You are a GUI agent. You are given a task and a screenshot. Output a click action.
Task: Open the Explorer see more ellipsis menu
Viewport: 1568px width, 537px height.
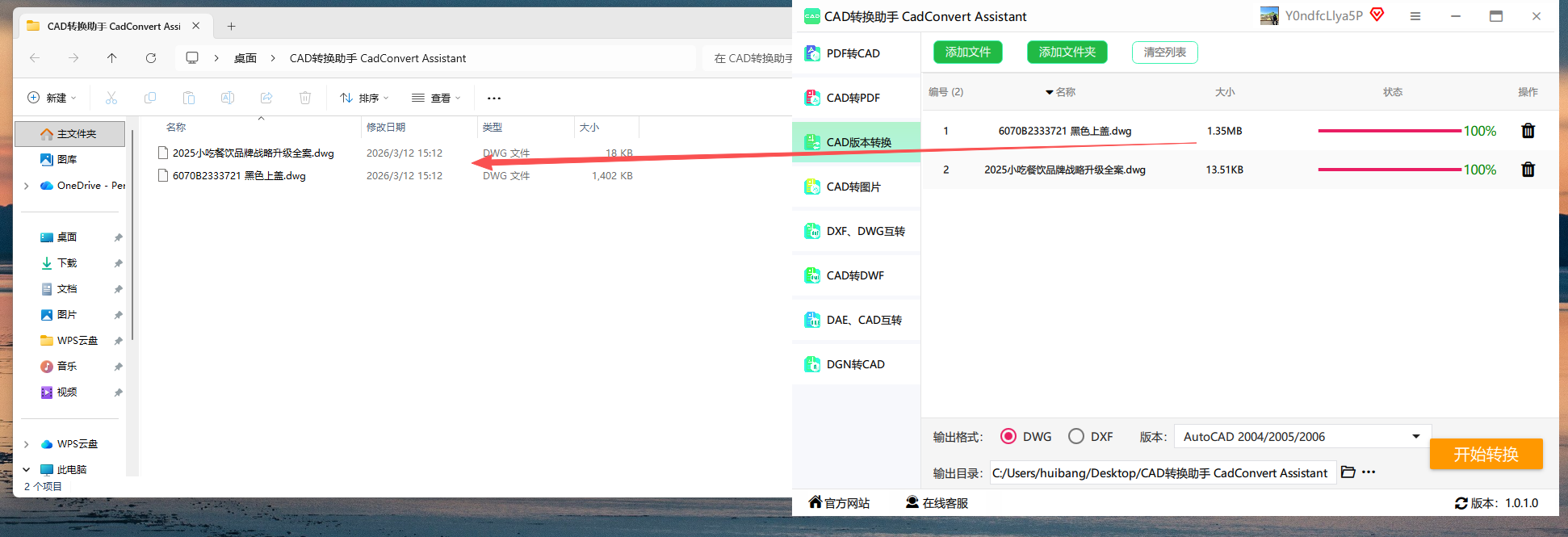coord(494,98)
